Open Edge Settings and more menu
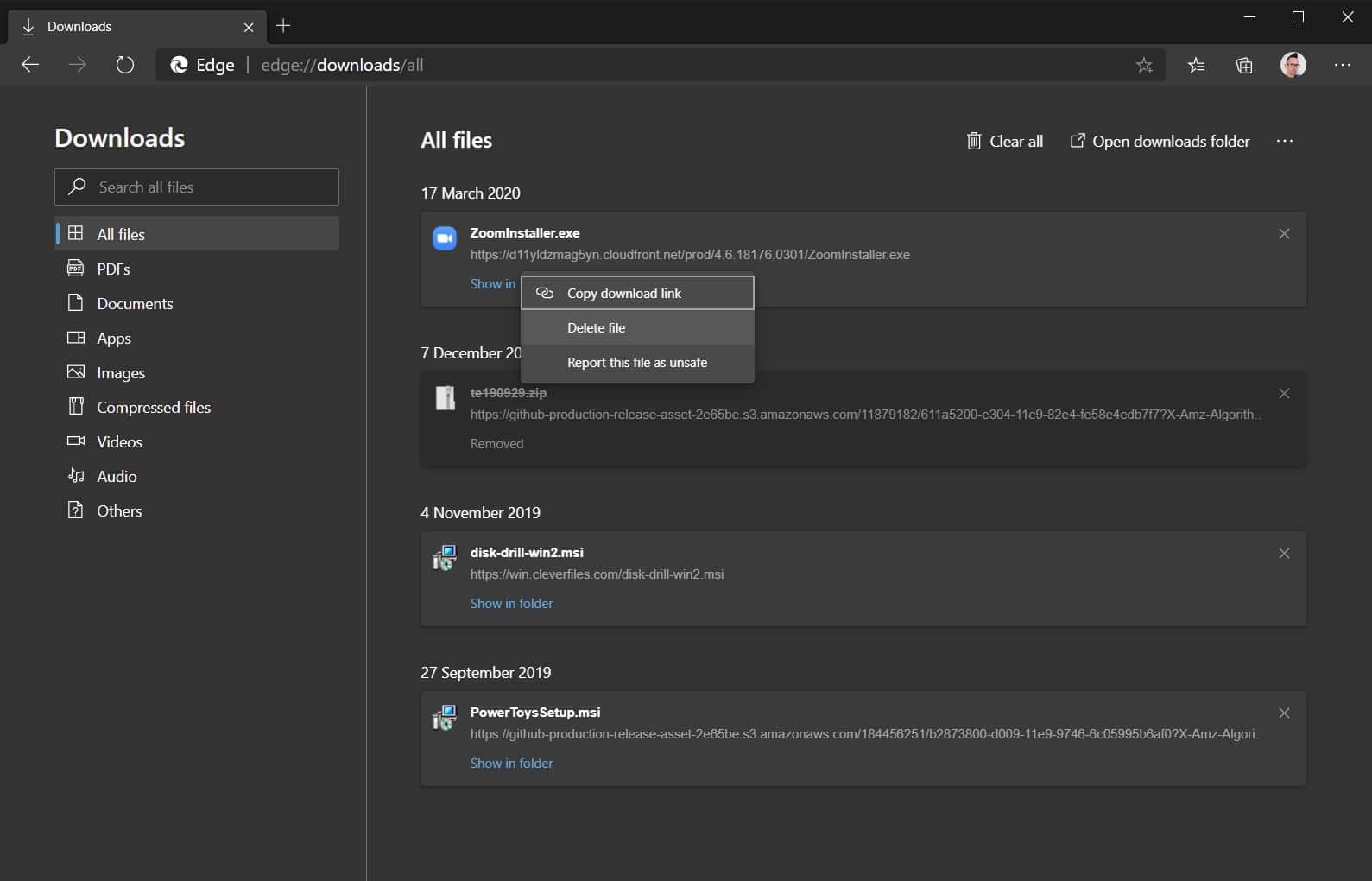The width and height of the screenshot is (1372, 881). click(x=1342, y=65)
